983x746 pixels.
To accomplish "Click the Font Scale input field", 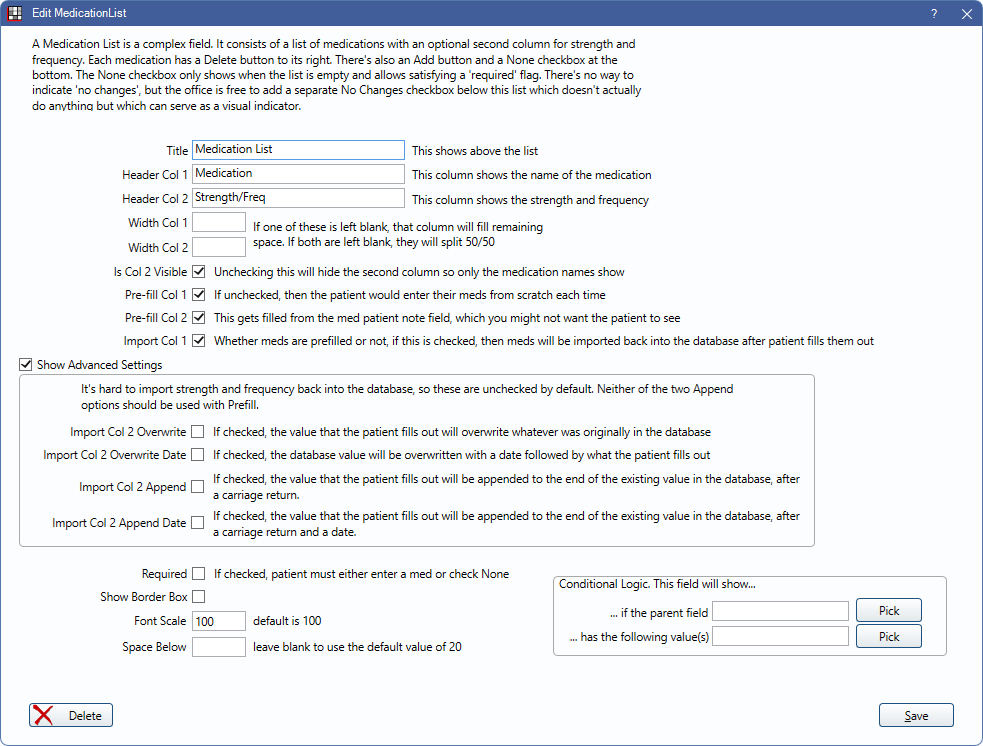I will (219, 621).
